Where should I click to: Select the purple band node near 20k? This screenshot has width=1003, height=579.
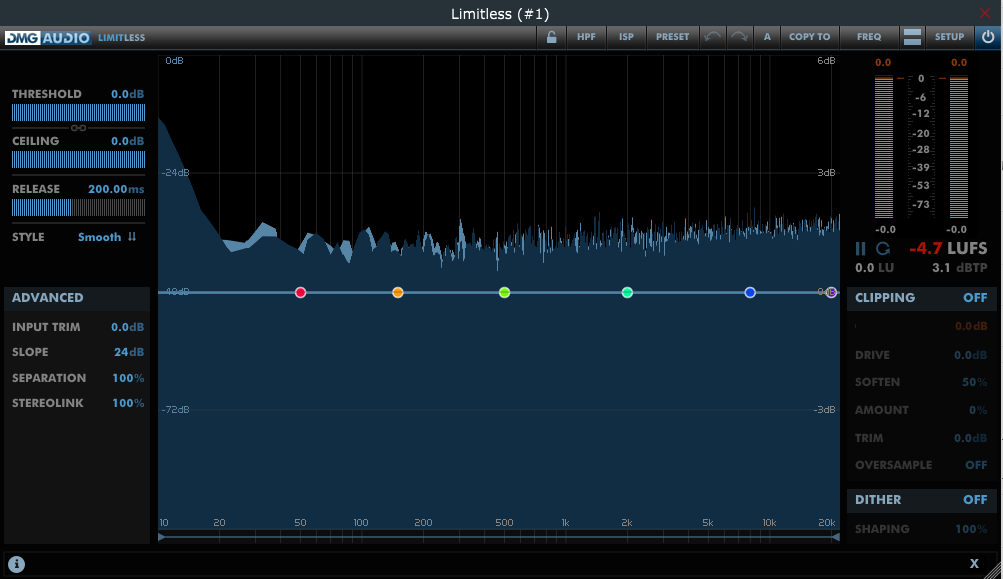[x=831, y=292]
